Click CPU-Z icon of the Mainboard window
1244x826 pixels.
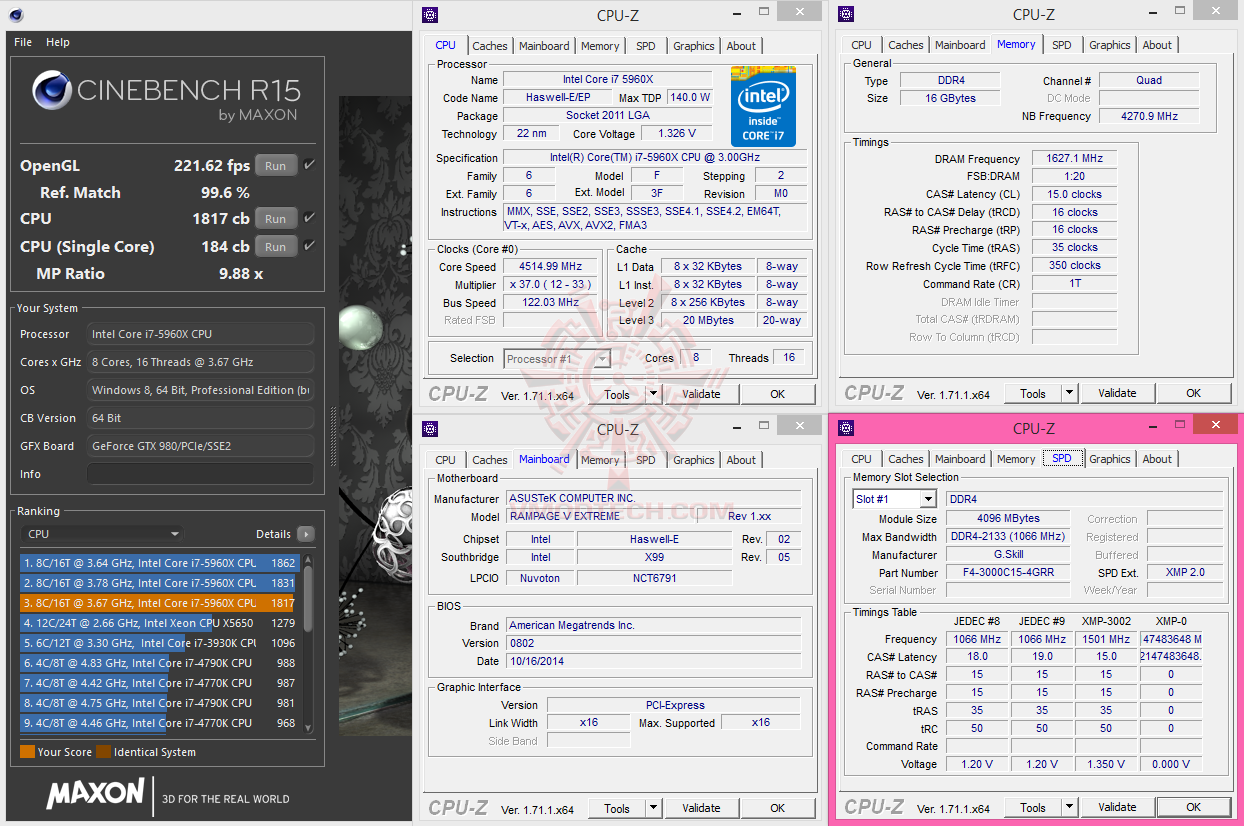(x=430, y=429)
